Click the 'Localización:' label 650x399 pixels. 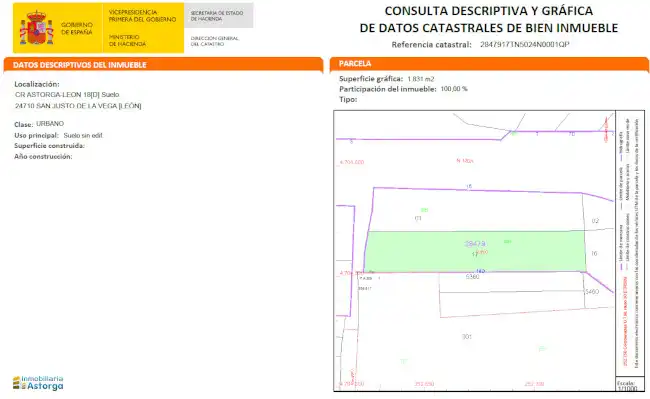click(x=37, y=84)
